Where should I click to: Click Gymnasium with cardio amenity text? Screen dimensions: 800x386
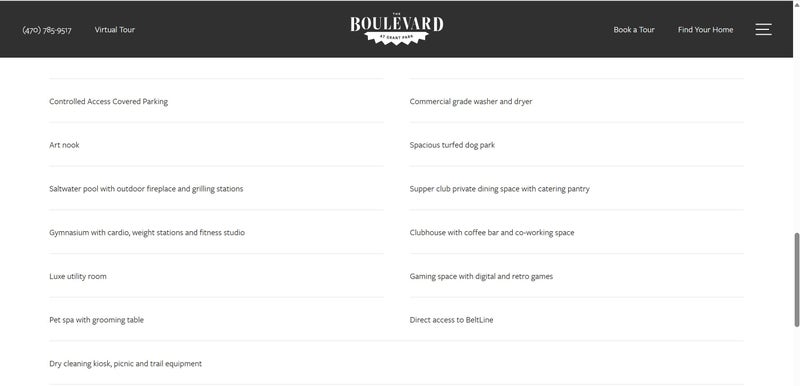(147, 233)
